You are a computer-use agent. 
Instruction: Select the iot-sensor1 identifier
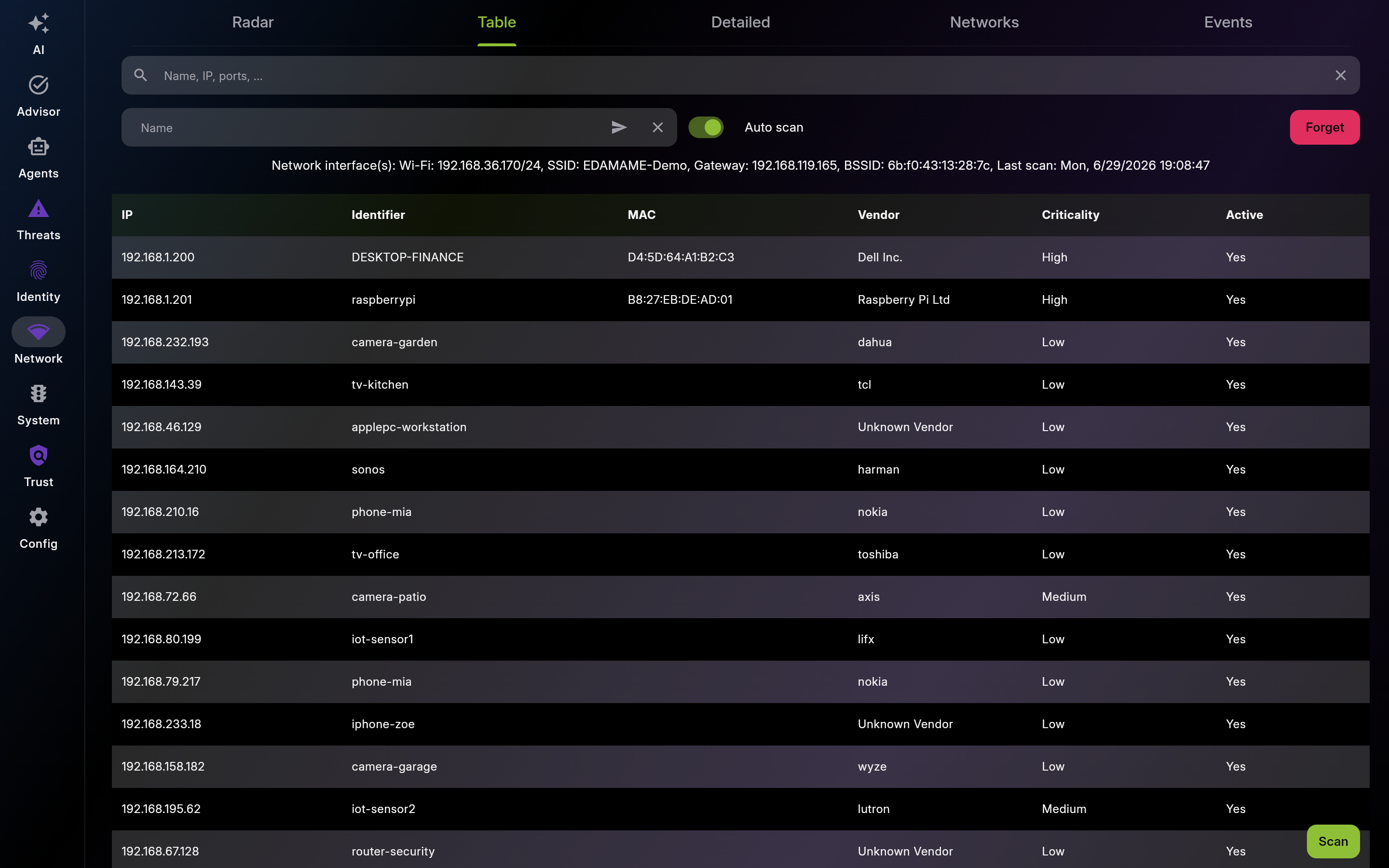point(382,639)
